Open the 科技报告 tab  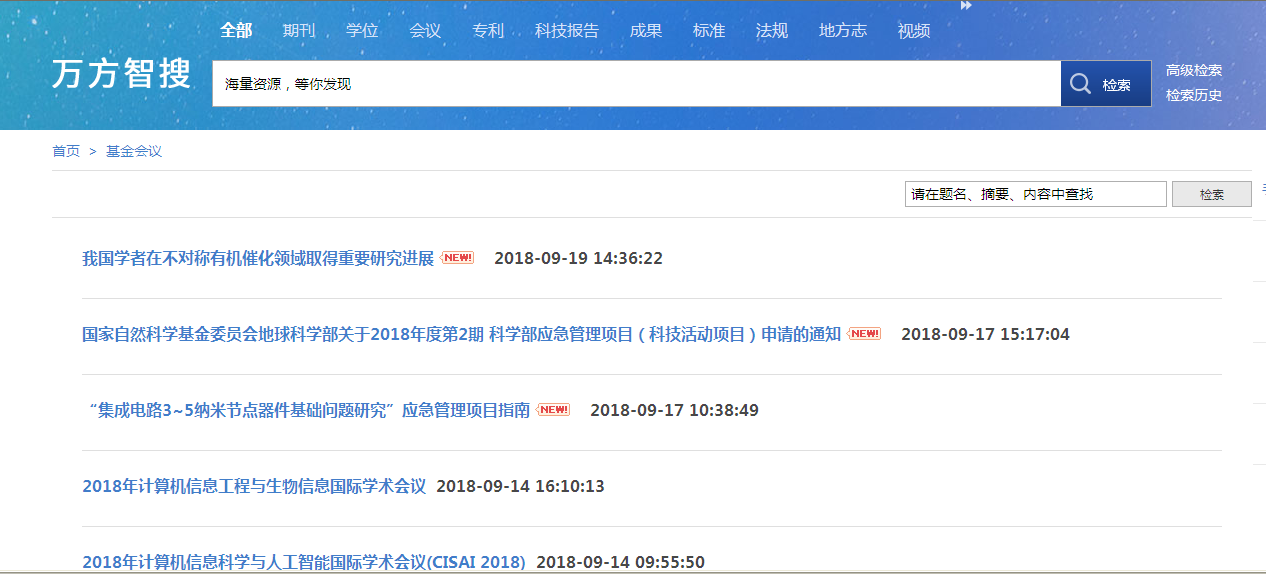[566, 31]
